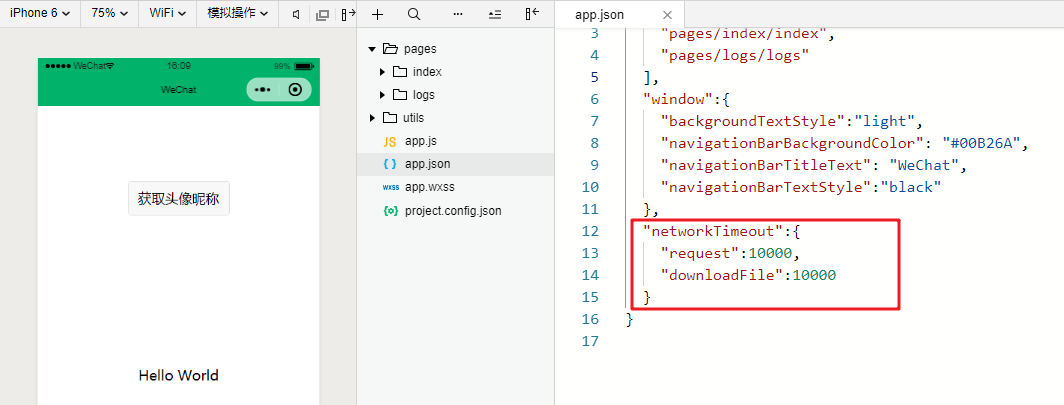Select the pages folder in tree
1064x405 pixels.
(x=455, y=49)
